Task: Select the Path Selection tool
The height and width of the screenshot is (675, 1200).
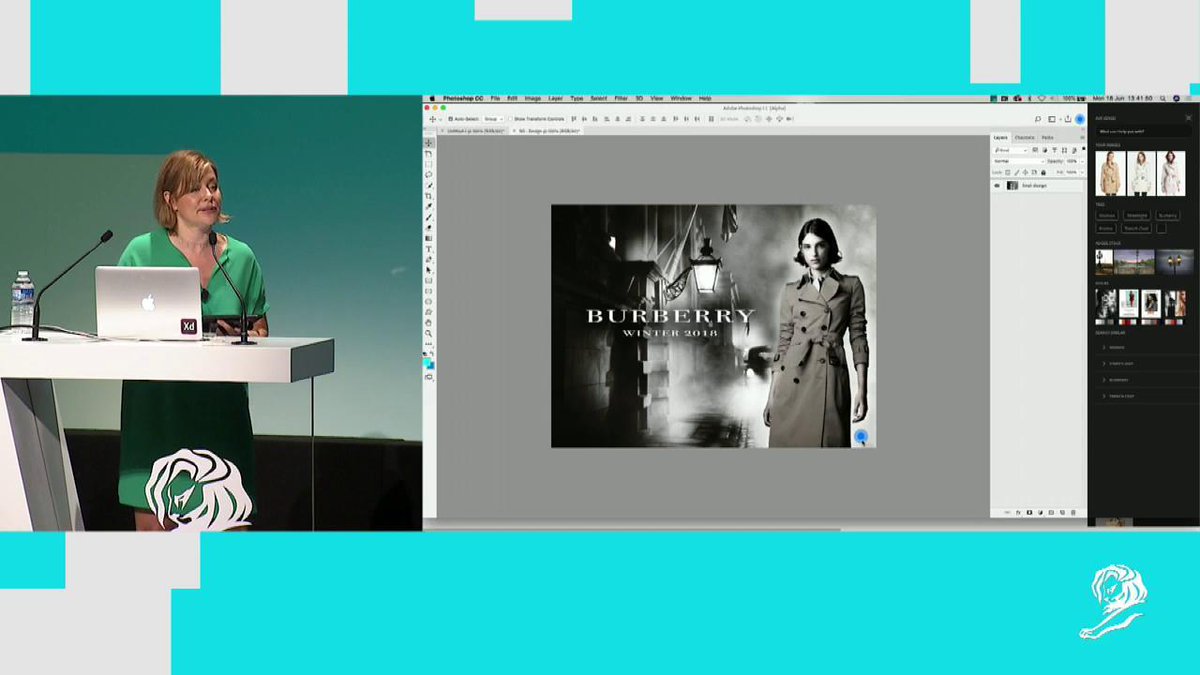Action: point(429,270)
